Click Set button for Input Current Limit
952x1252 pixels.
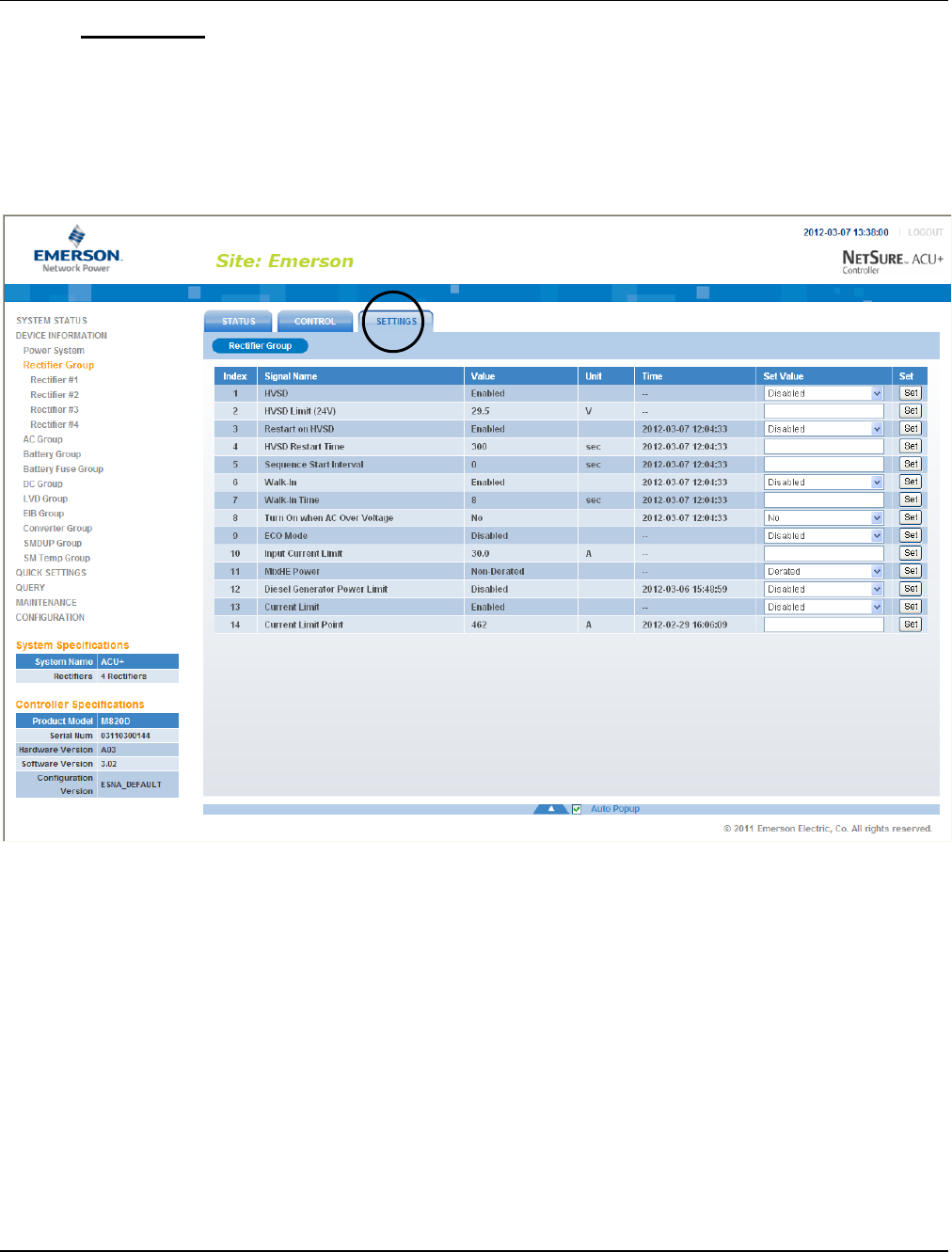911,554
